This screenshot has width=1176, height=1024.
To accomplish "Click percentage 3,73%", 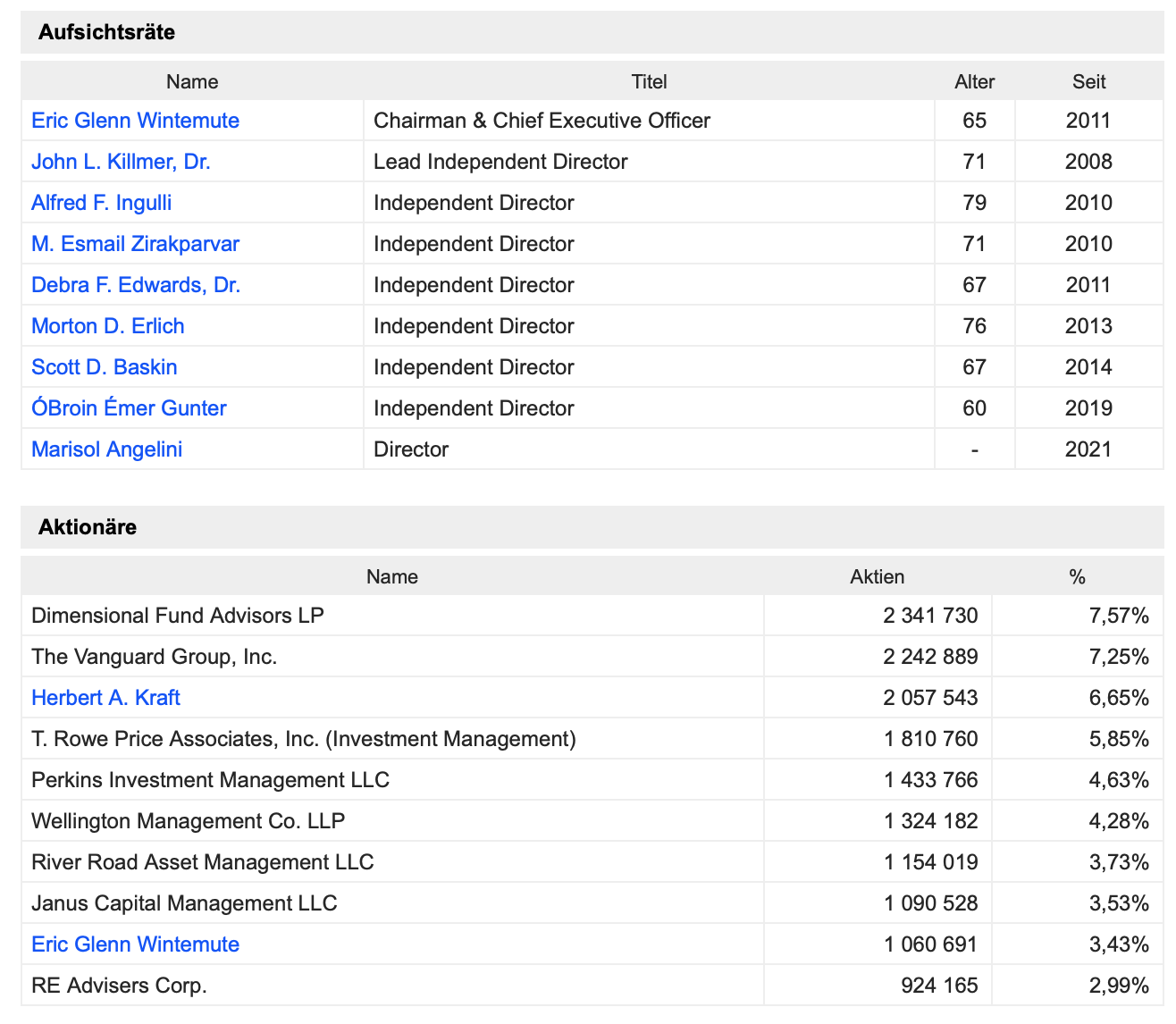I will tap(1119, 862).
